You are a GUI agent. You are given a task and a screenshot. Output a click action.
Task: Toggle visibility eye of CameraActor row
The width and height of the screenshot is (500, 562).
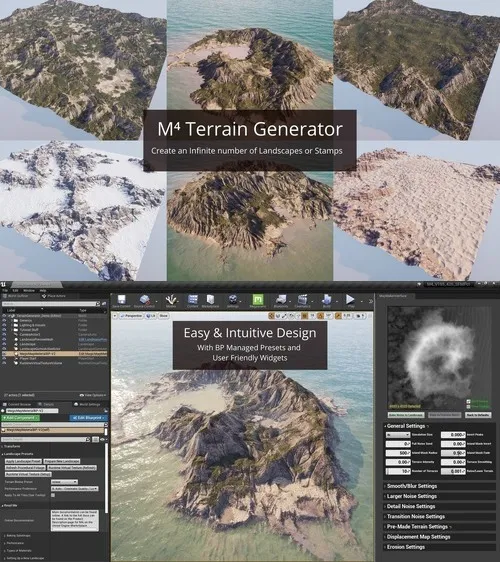pyautogui.click(x=5, y=334)
